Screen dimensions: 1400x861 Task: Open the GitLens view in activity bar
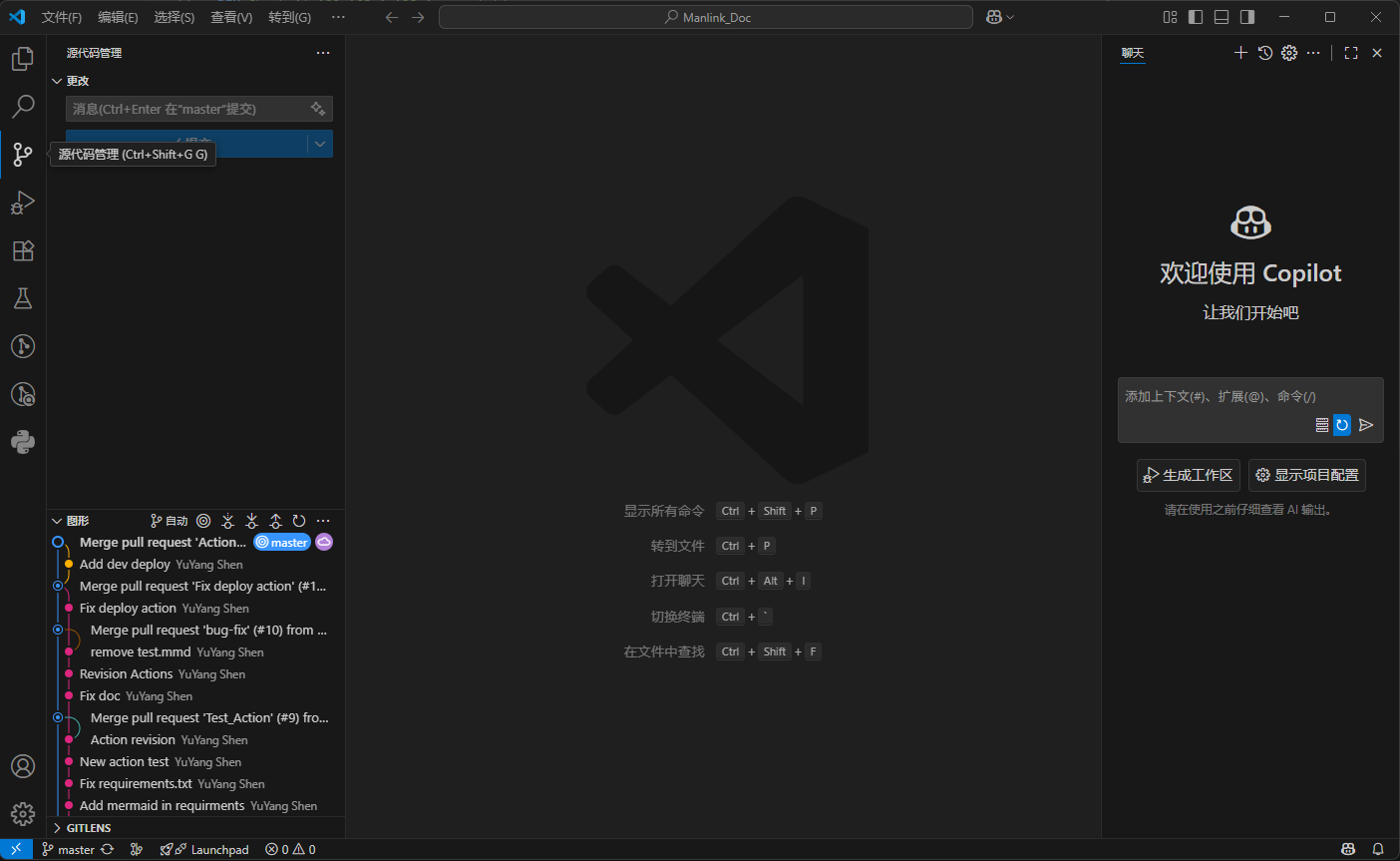[x=23, y=346]
